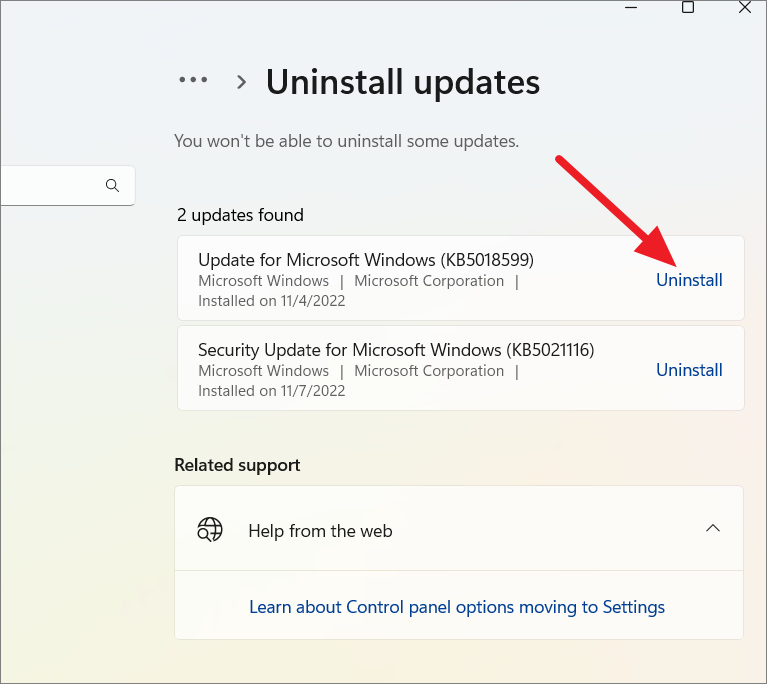Click the Uninstall updates page heading
The width and height of the screenshot is (767, 684).
coord(403,82)
